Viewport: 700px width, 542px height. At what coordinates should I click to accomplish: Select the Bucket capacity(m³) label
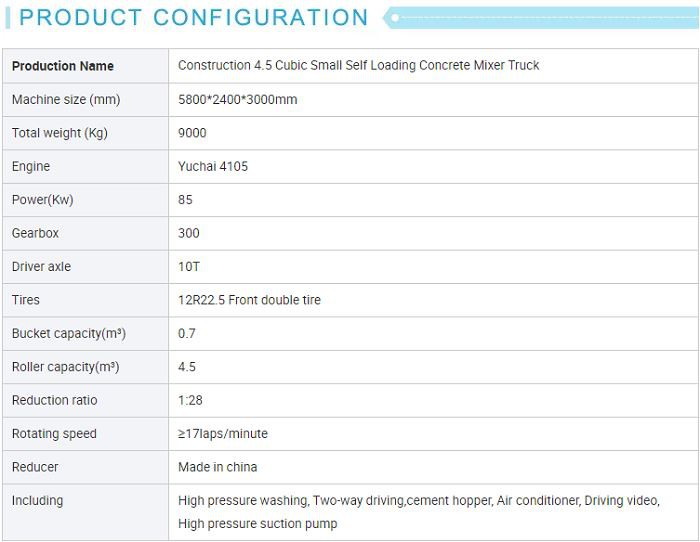pyautogui.click(x=68, y=333)
